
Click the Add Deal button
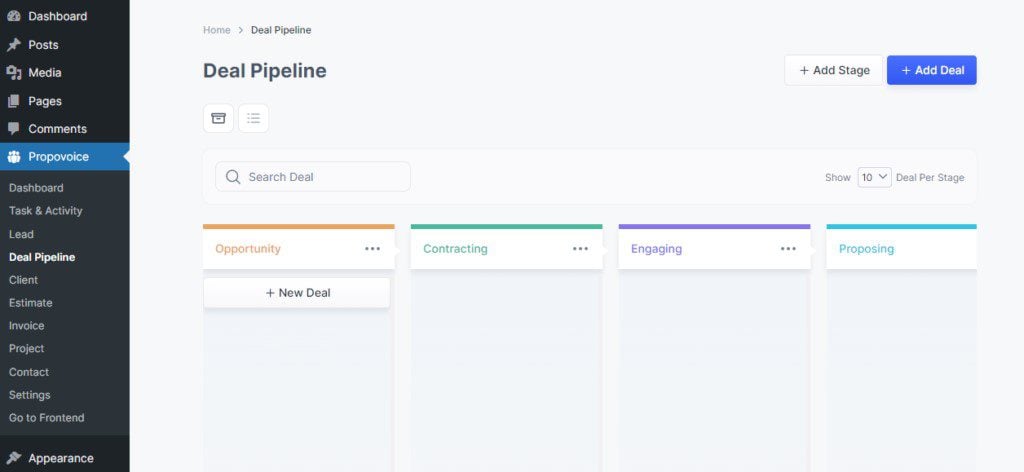931,70
